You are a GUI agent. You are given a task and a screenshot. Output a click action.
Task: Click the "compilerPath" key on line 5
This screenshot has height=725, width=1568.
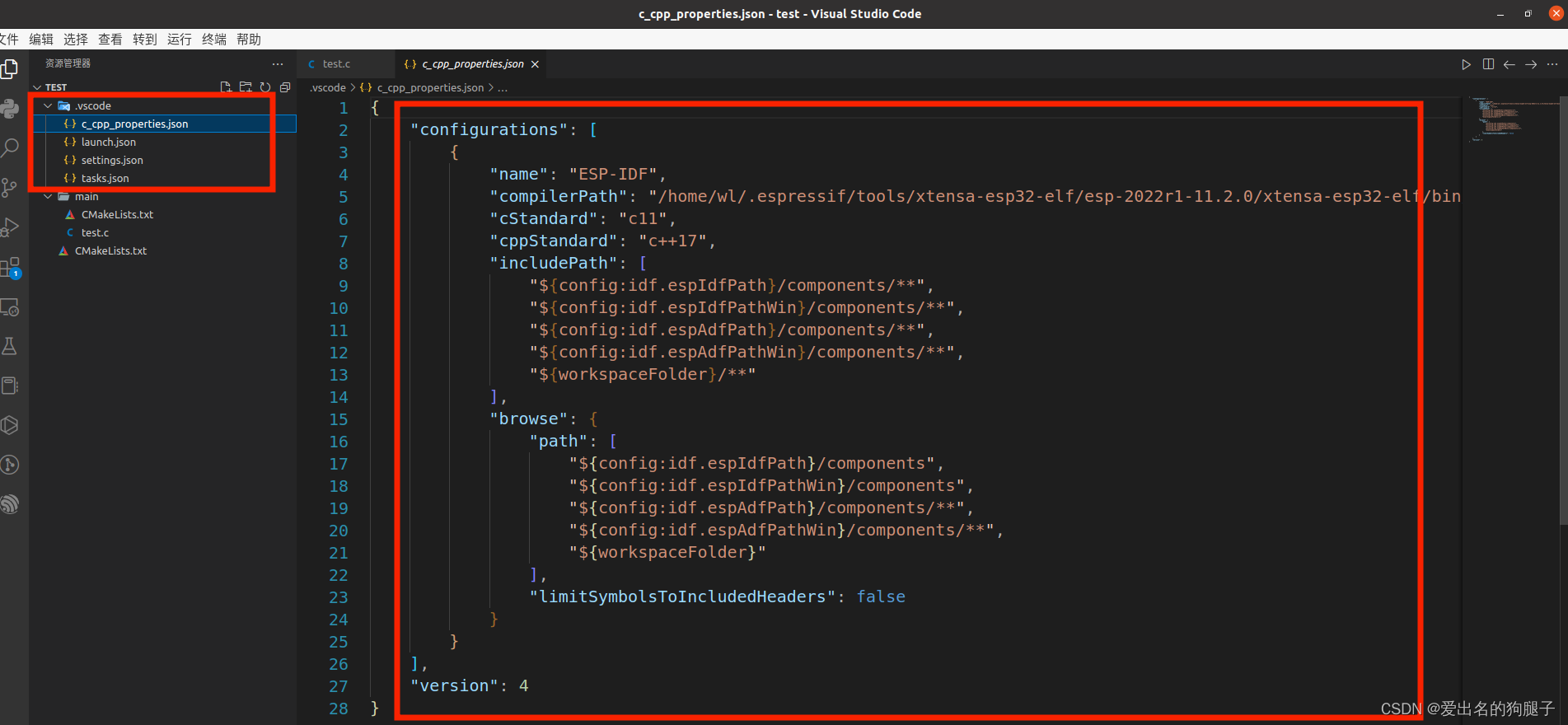pos(558,196)
